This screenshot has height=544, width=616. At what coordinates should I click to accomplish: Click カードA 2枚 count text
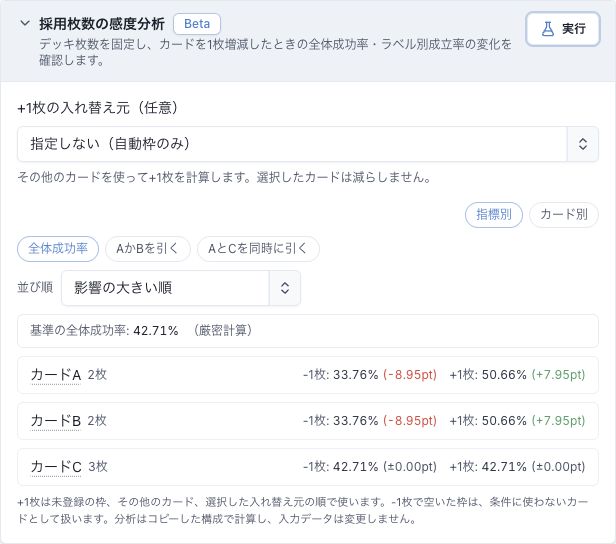tap(97, 375)
